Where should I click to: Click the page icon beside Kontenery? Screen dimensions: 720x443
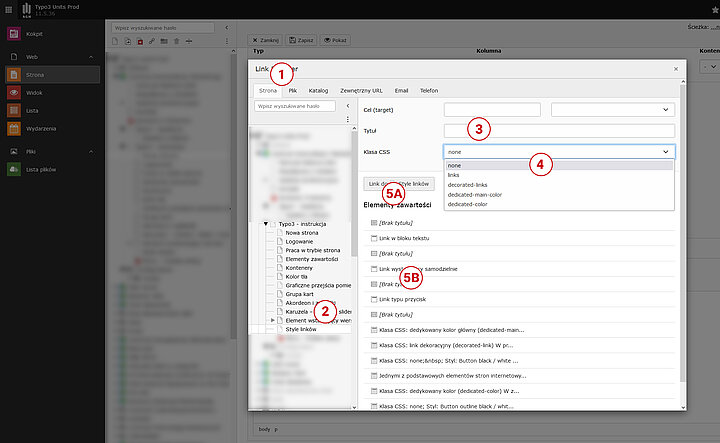coord(280,268)
